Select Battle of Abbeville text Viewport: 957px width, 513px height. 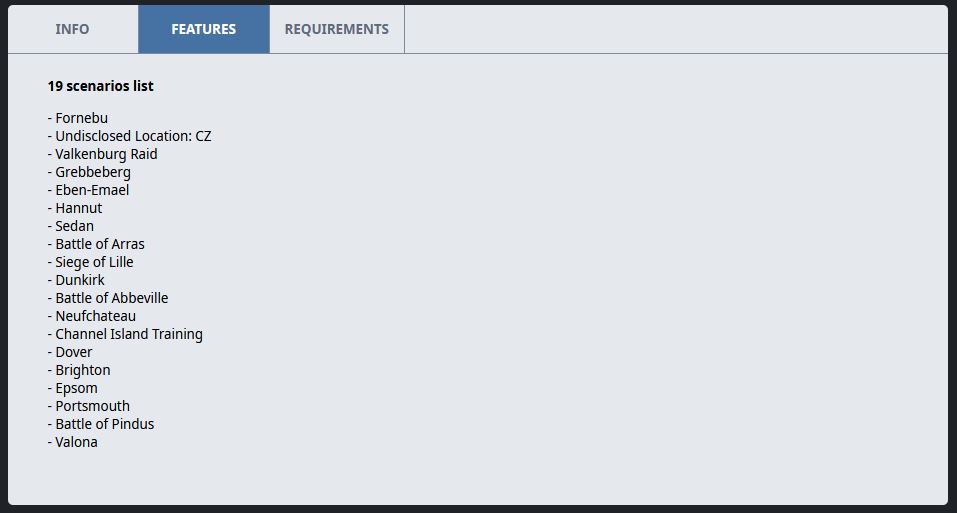point(108,298)
